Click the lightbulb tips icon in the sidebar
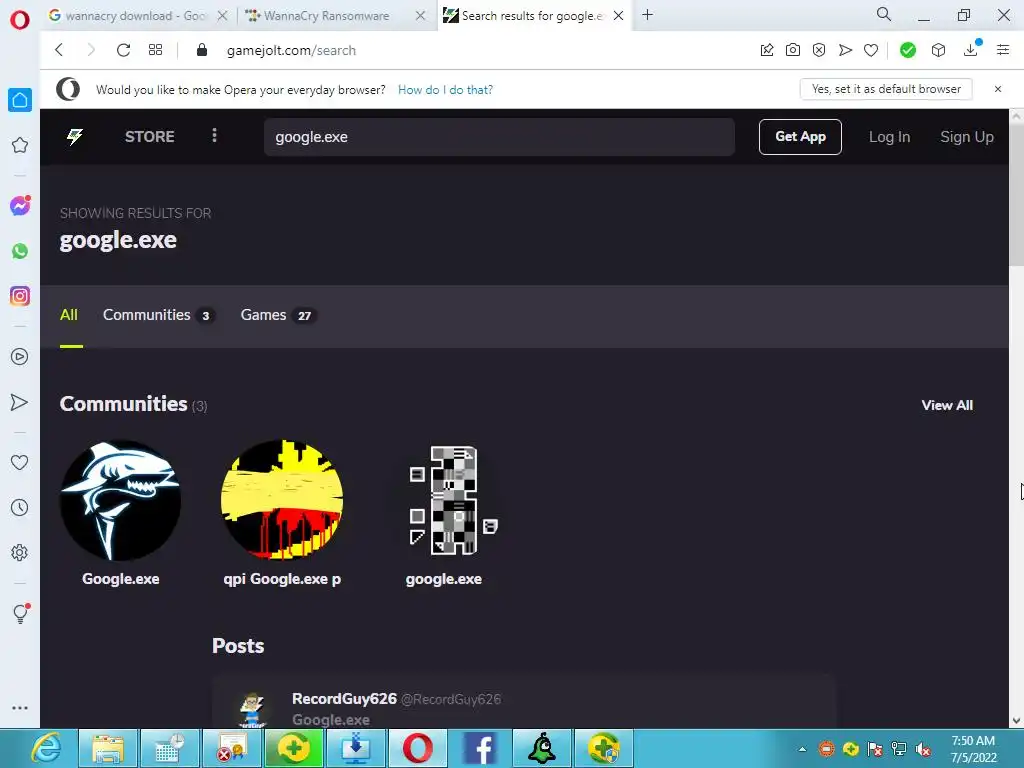The width and height of the screenshot is (1024, 768). (20, 613)
